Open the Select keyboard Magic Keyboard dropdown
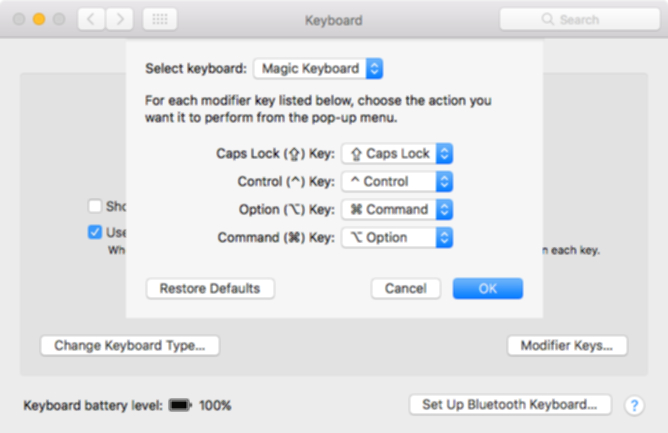This screenshot has height=433, width=668. pos(318,69)
